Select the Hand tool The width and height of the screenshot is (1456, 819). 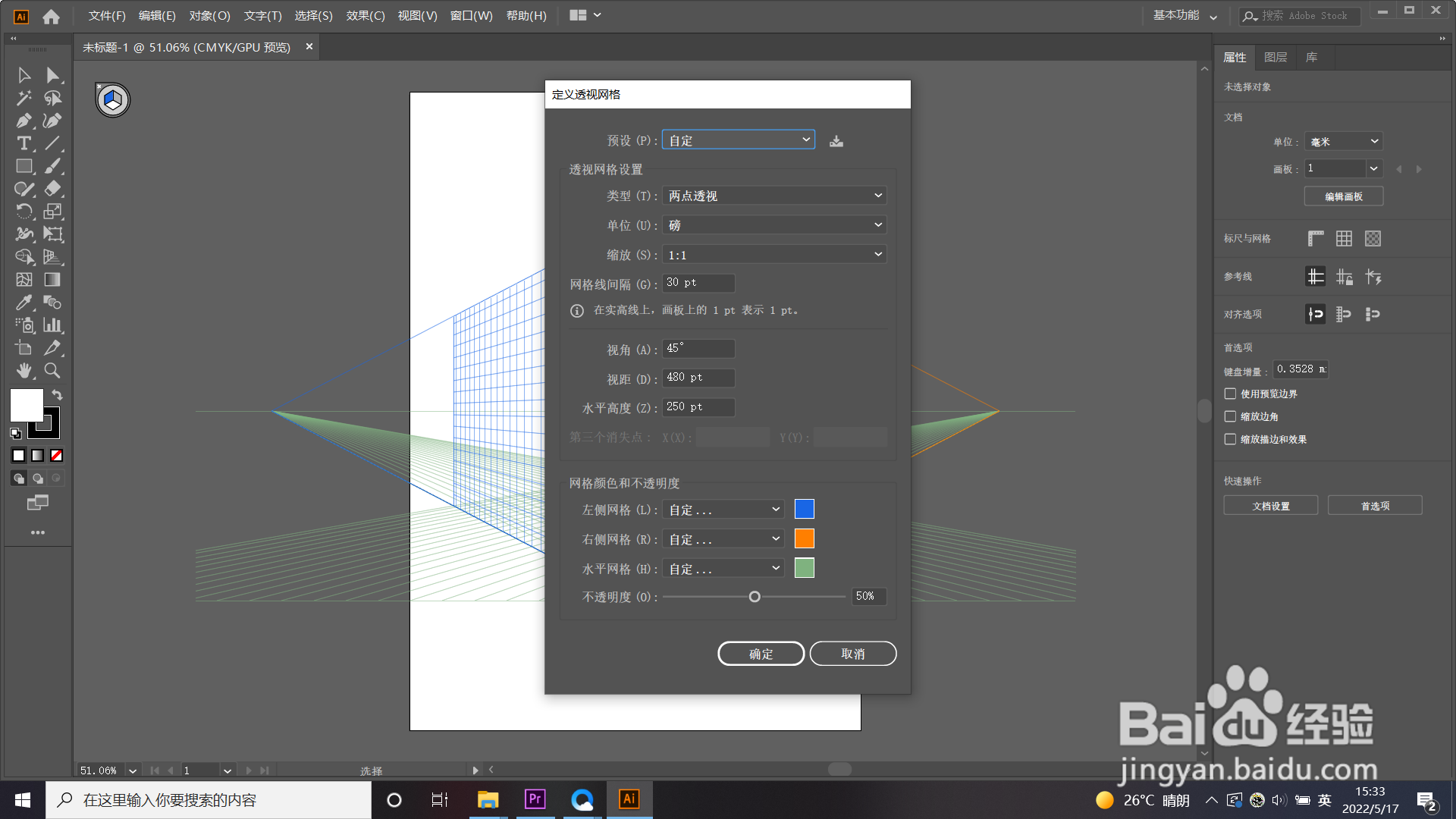(x=24, y=371)
